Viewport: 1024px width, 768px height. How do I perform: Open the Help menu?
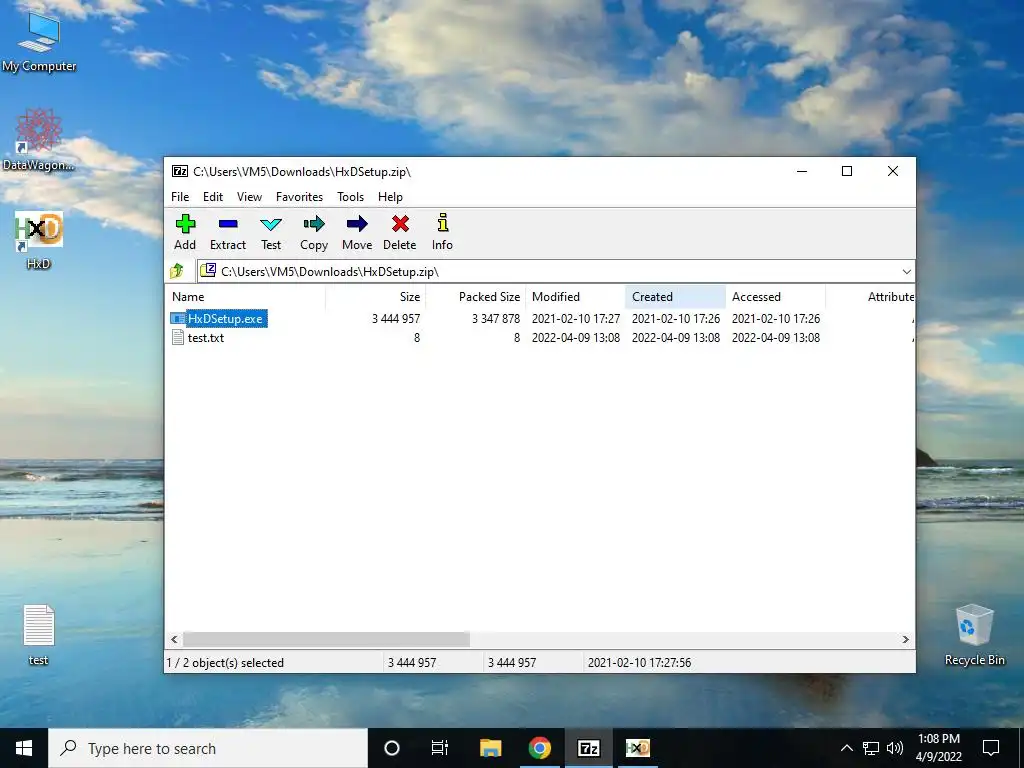[x=391, y=197]
